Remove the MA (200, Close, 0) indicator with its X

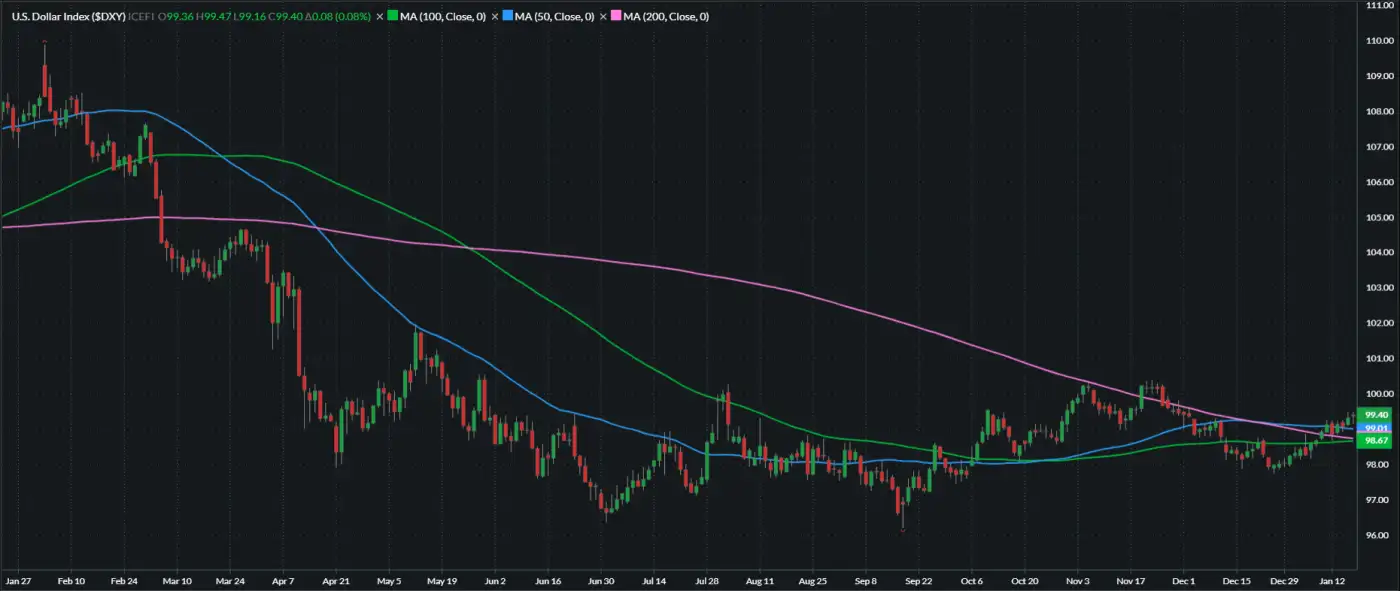point(603,17)
